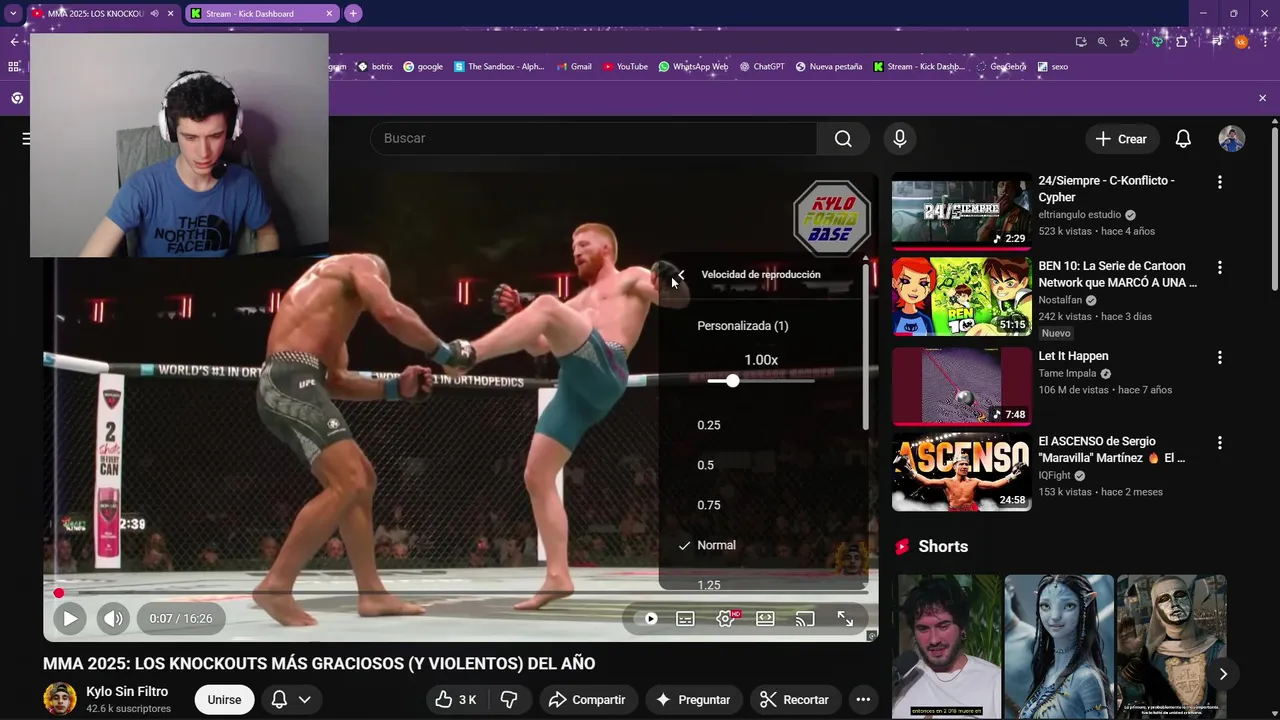1280x720 pixels.
Task: Open the Crear menu
Action: (1121, 139)
